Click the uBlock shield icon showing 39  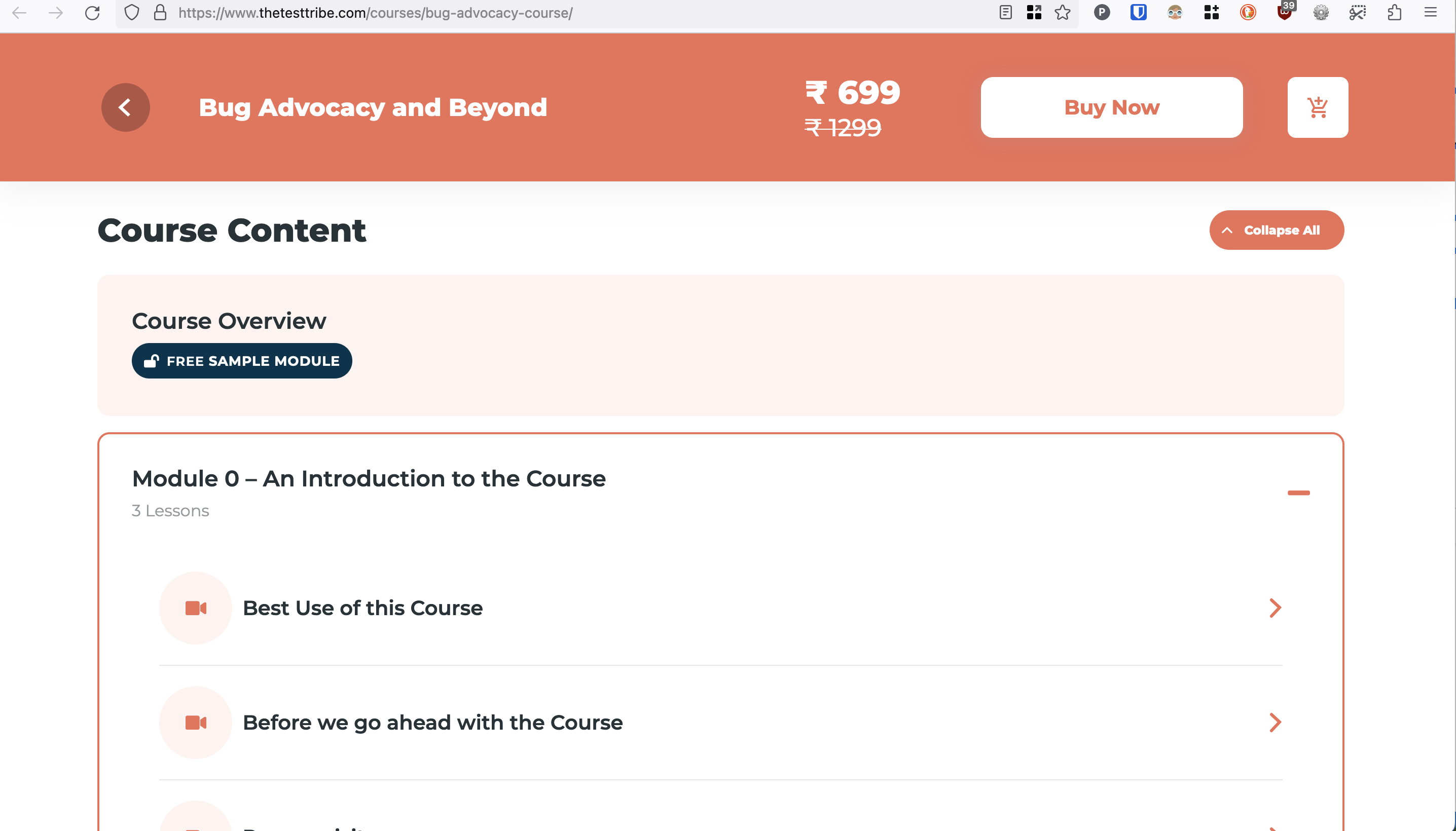click(x=1284, y=12)
